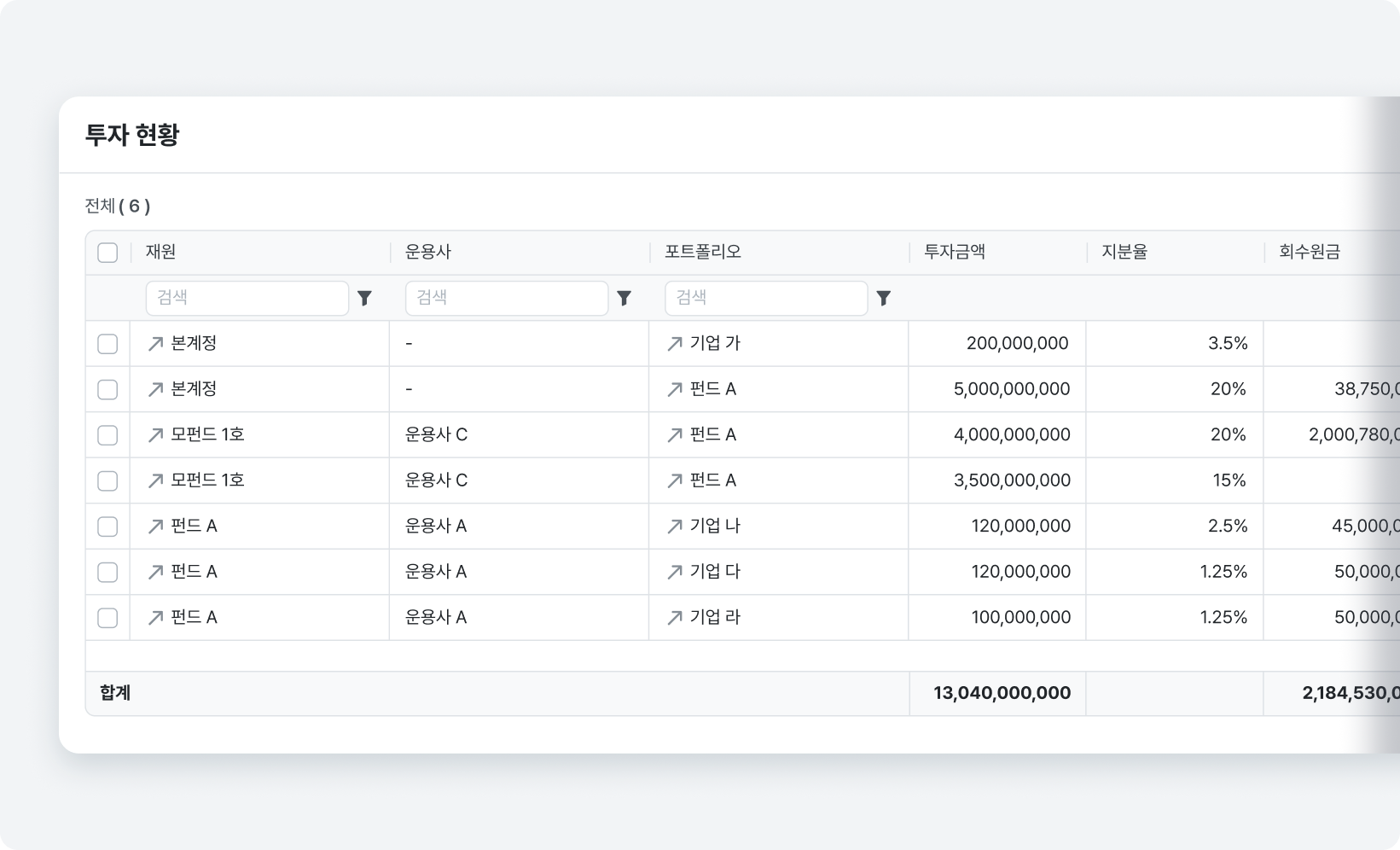Open the 기업 라 portfolio link
Viewport: 1400px width, 850px height.
click(715, 617)
